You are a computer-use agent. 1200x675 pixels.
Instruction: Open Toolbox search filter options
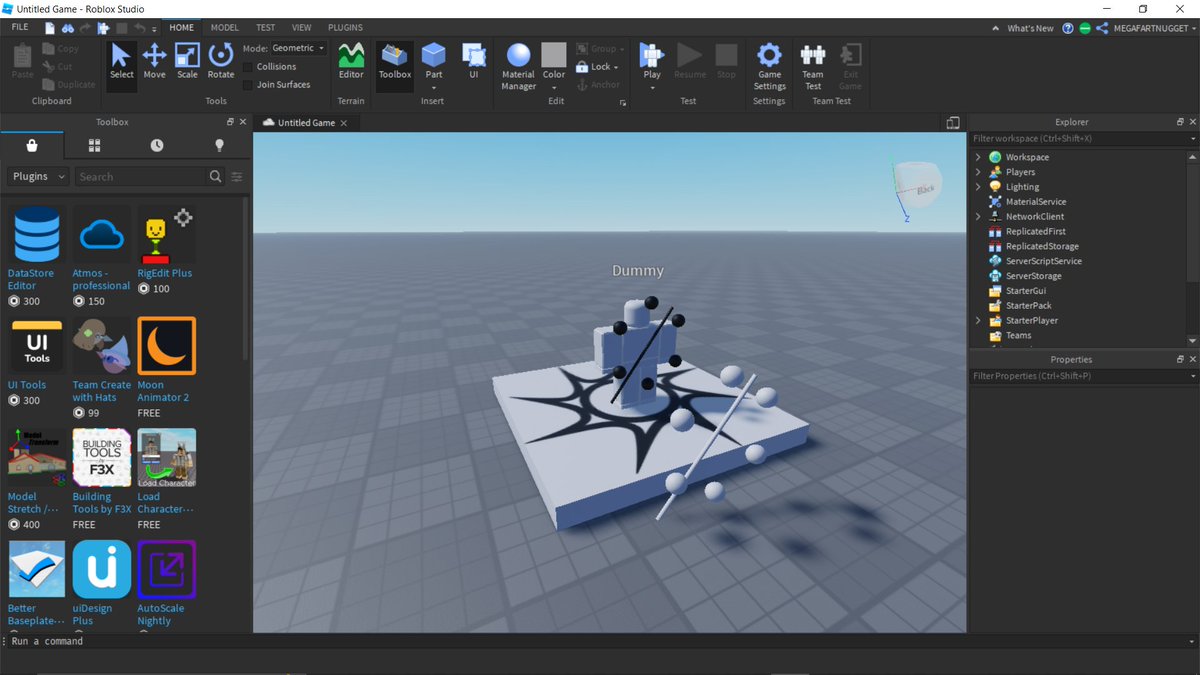(237, 176)
